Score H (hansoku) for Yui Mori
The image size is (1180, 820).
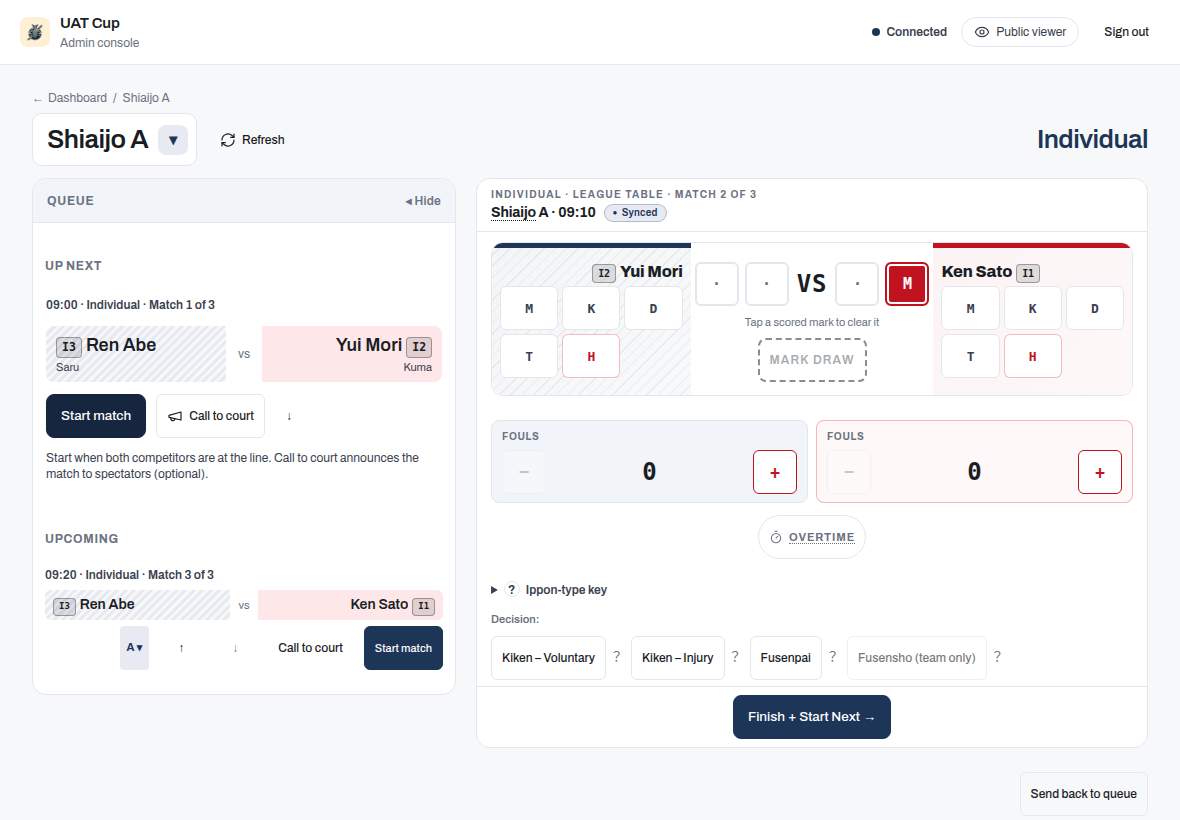(x=591, y=356)
